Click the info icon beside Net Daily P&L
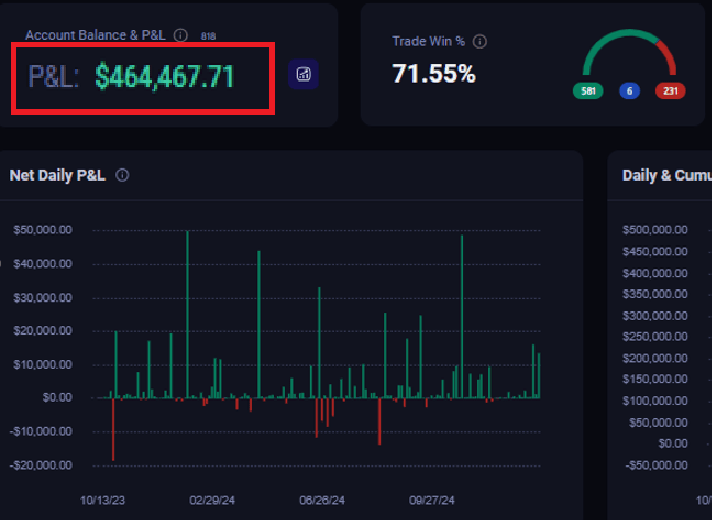The width and height of the screenshot is (712, 520). (x=123, y=175)
